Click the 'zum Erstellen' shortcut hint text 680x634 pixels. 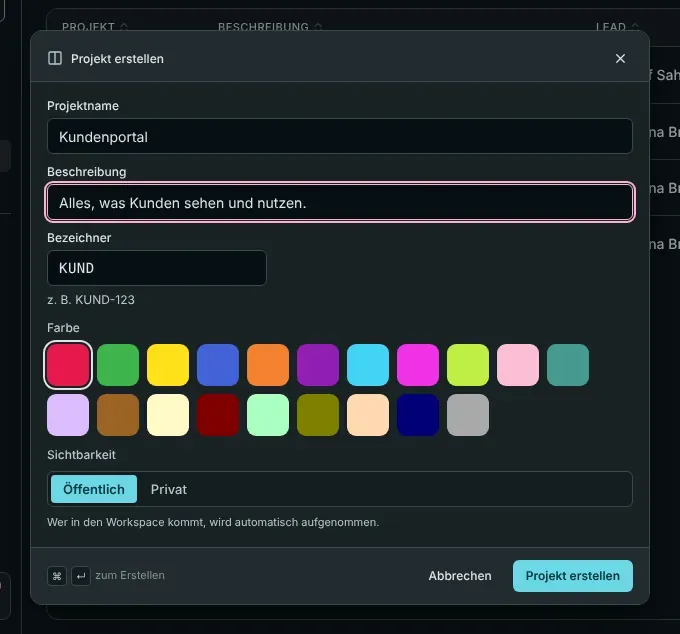[130, 575]
